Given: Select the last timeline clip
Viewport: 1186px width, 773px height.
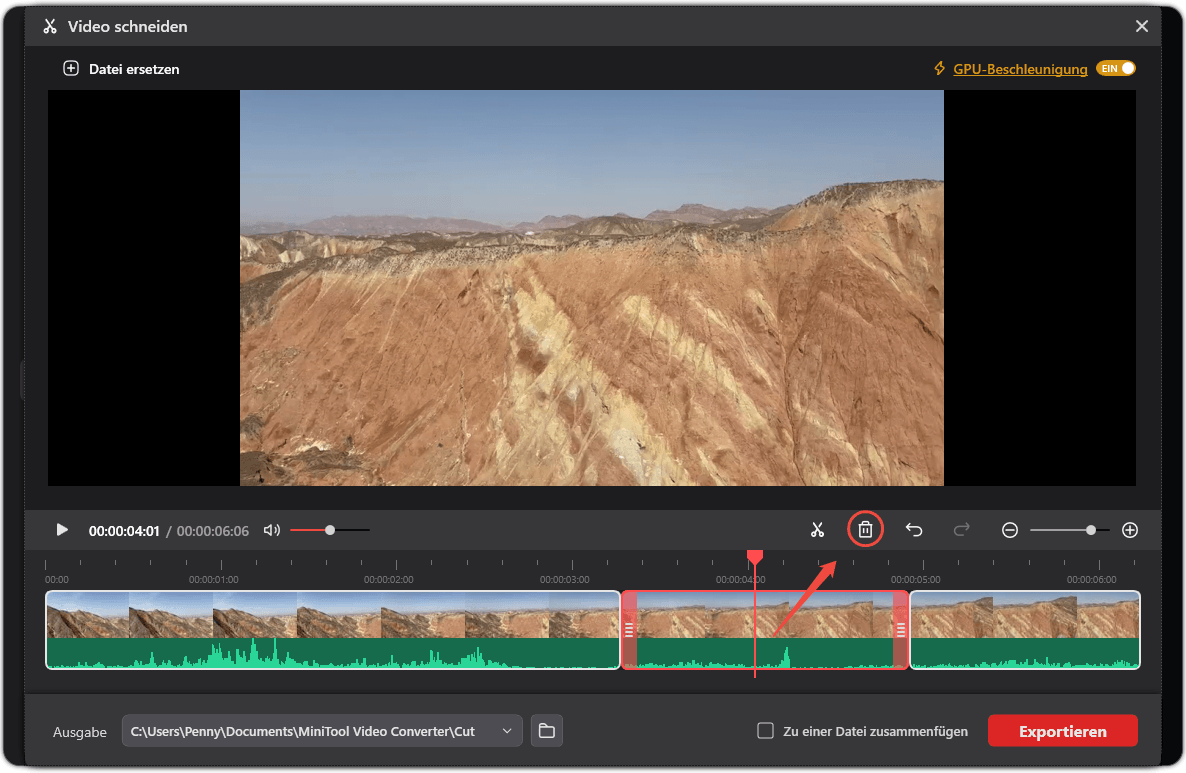Looking at the screenshot, I should click(x=1025, y=630).
